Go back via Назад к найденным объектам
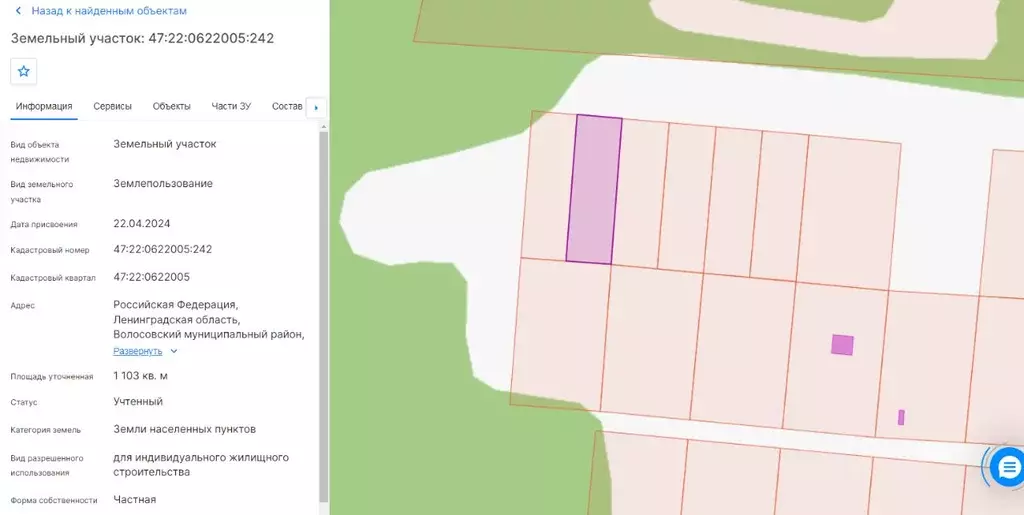1024x515 pixels. pos(109,11)
